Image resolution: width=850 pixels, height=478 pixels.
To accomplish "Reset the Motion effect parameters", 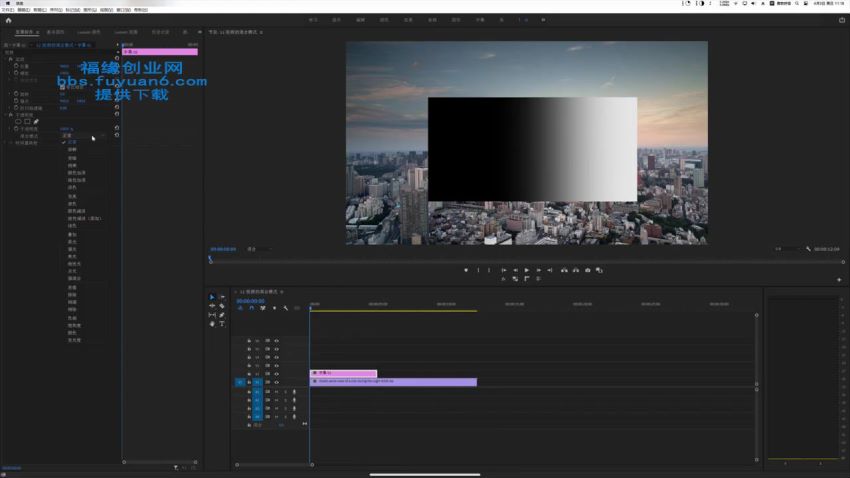I will click(117, 59).
